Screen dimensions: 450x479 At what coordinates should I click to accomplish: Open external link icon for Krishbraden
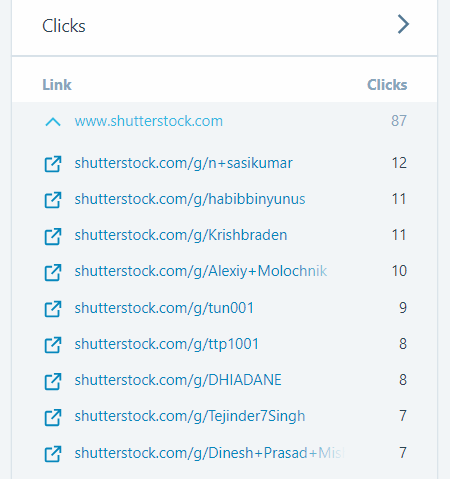pos(53,236)
